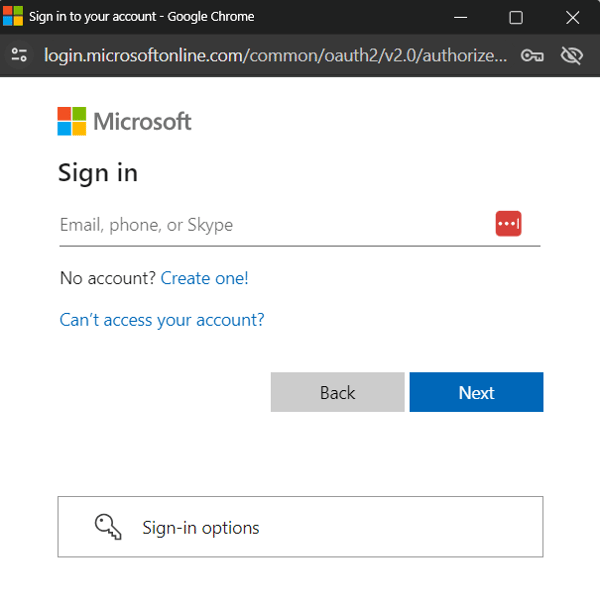
Task: Click the Microsoft favicon in the title bar
Action: click(13, 17)
